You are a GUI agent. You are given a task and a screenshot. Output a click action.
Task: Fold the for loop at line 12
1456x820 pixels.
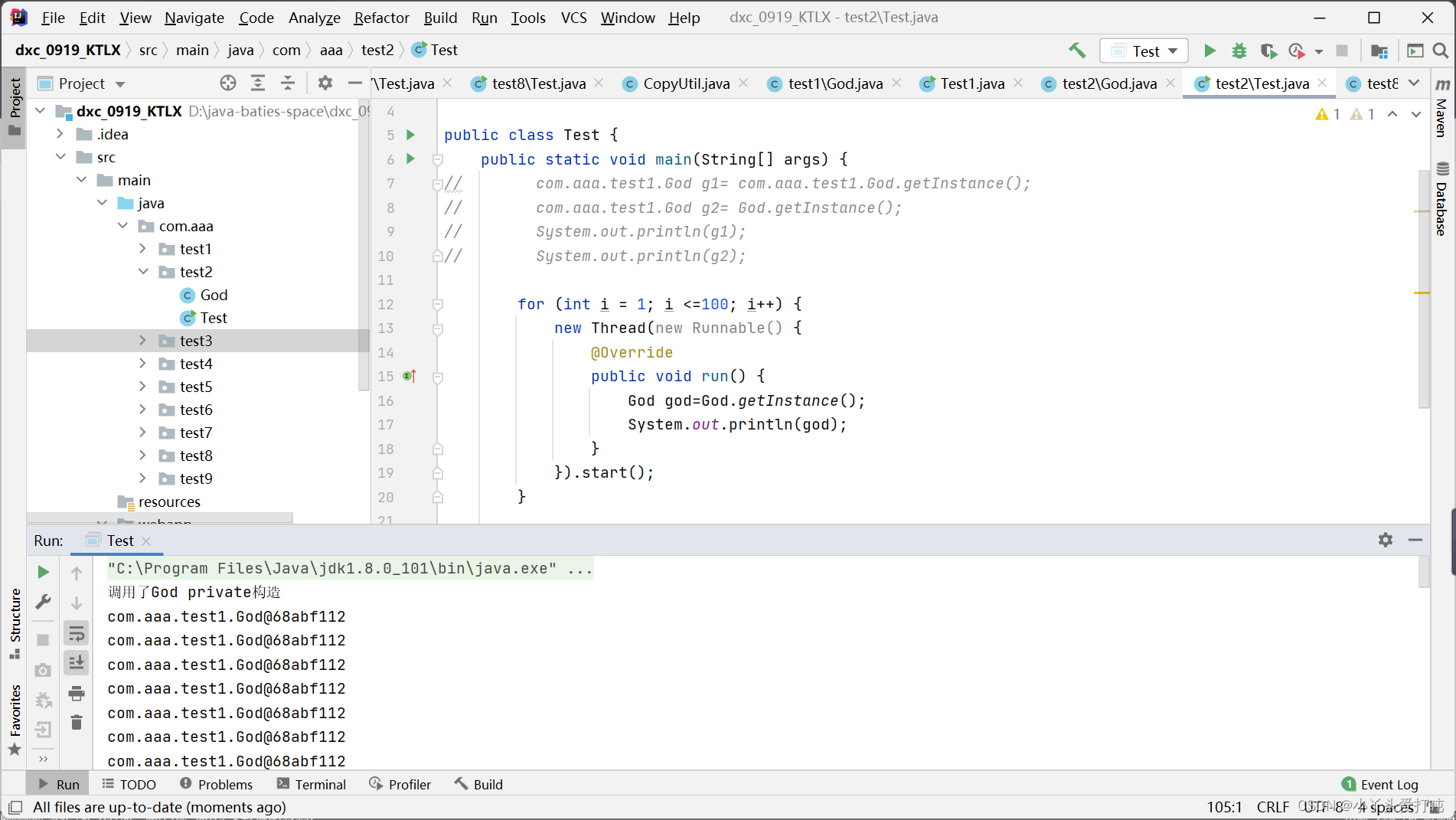click(438, 305)
